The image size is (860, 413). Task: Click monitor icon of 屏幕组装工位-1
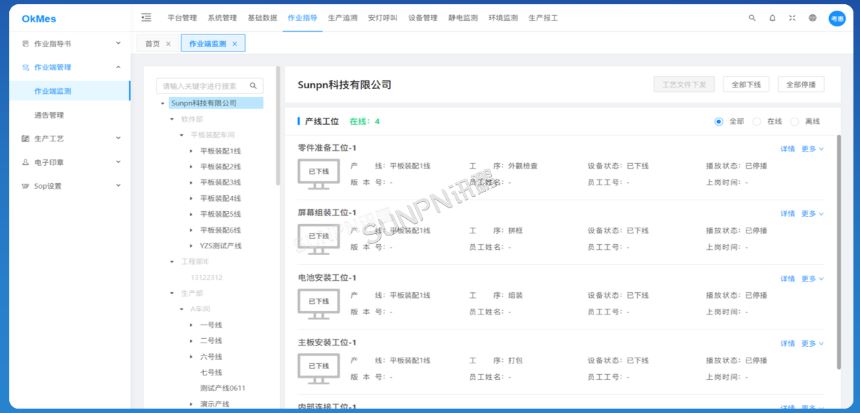319,239
